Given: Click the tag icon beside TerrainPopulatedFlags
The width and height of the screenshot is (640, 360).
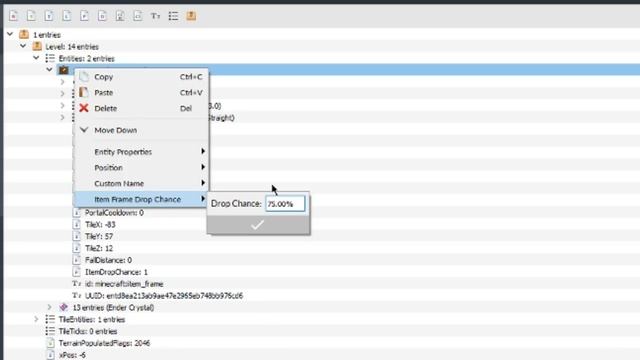Looking at the screenshot, I should coord(50,343).
